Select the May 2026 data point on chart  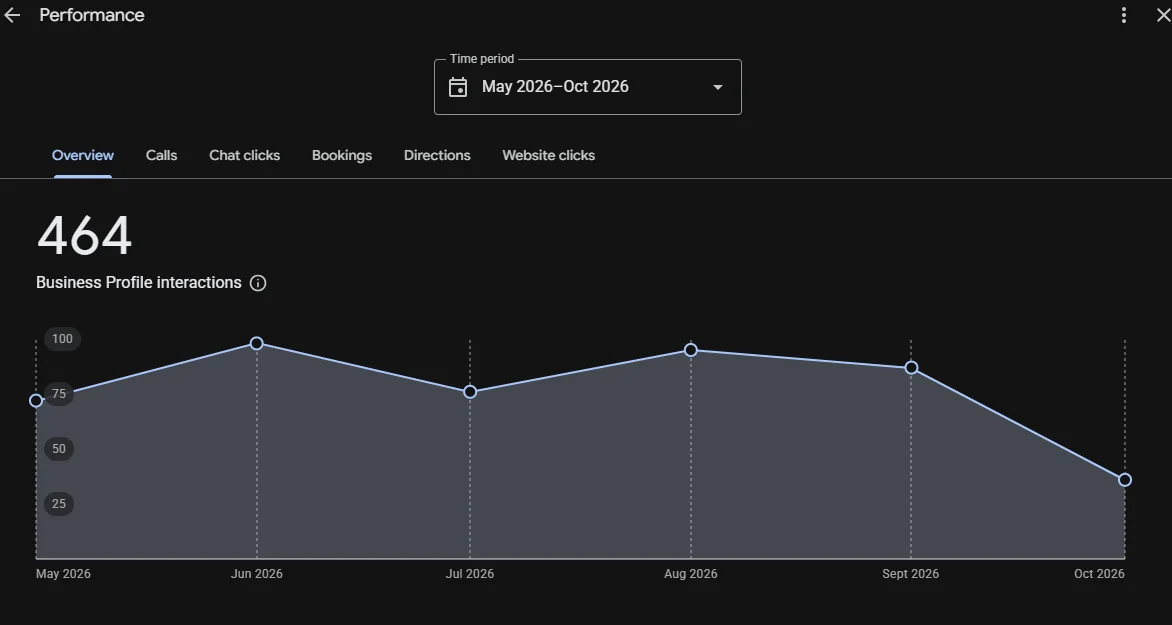point(36,401)
